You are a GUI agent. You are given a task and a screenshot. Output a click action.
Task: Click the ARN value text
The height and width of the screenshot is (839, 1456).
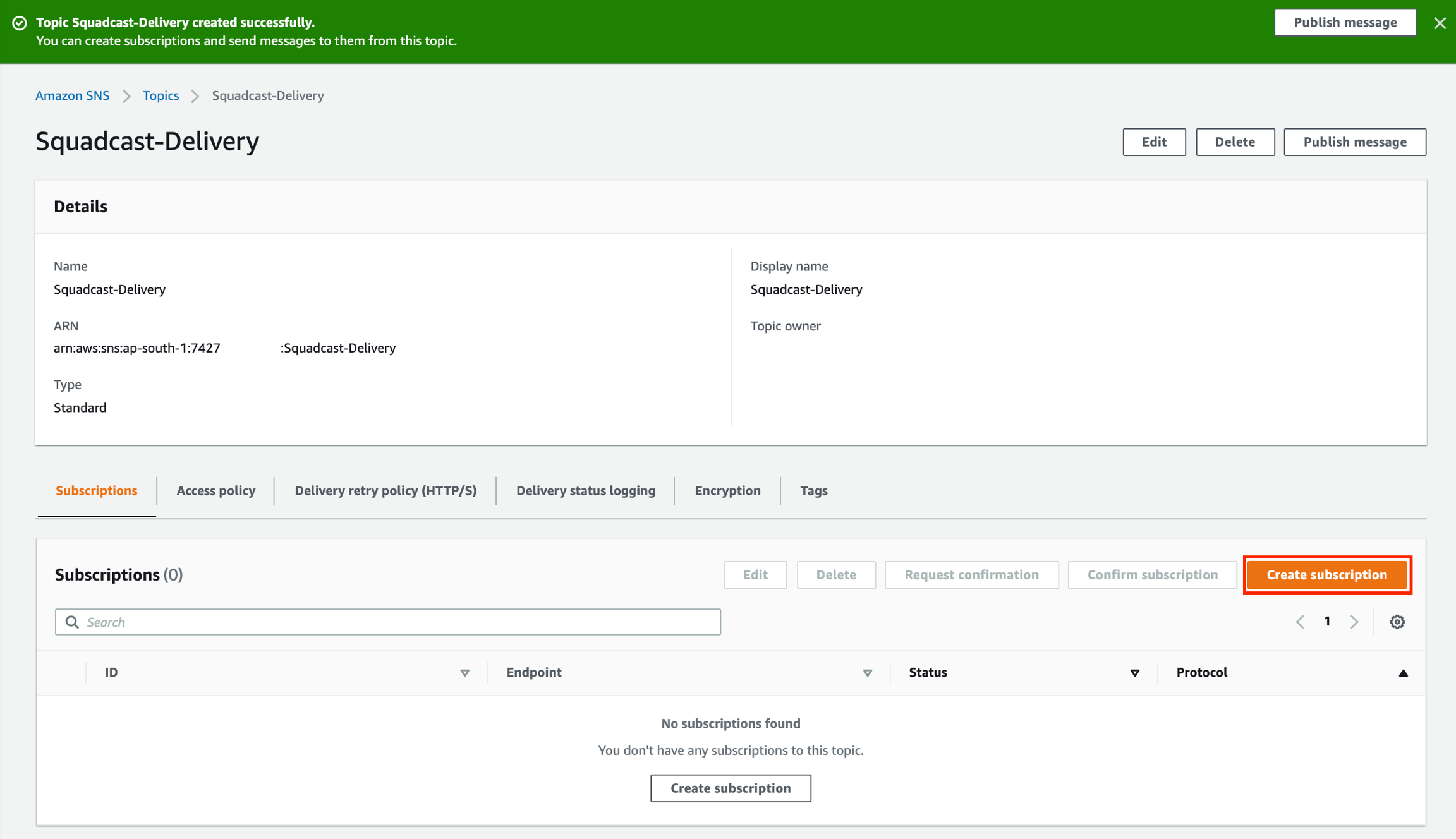click(224, 348)
